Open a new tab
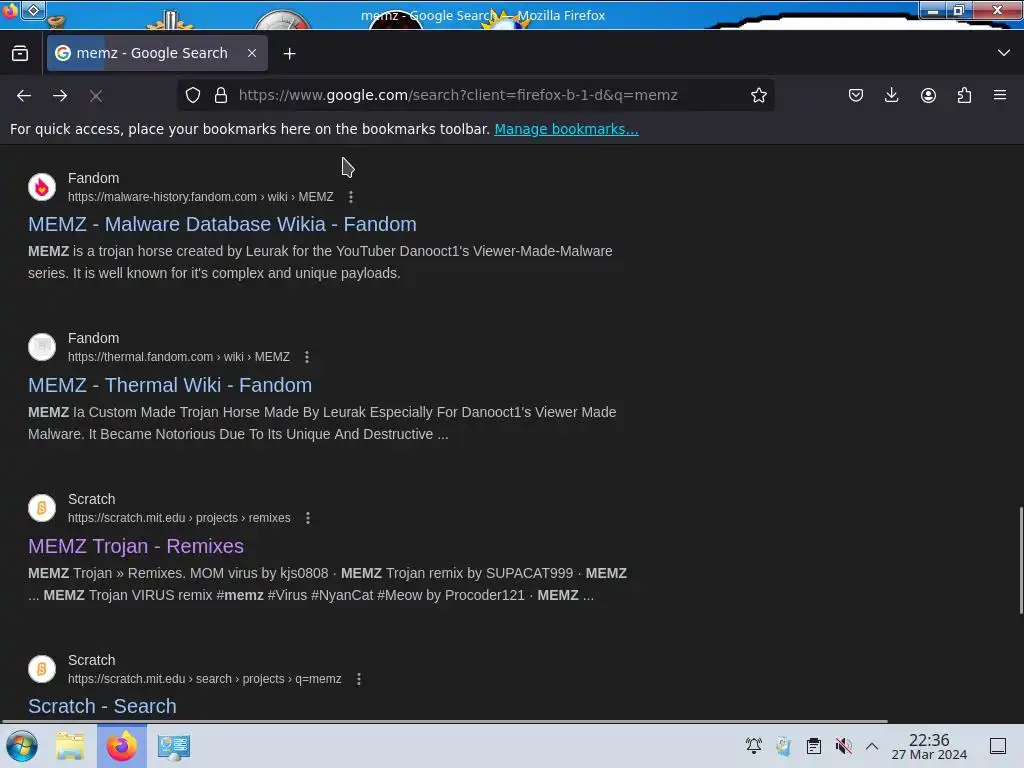 point(289,54)
